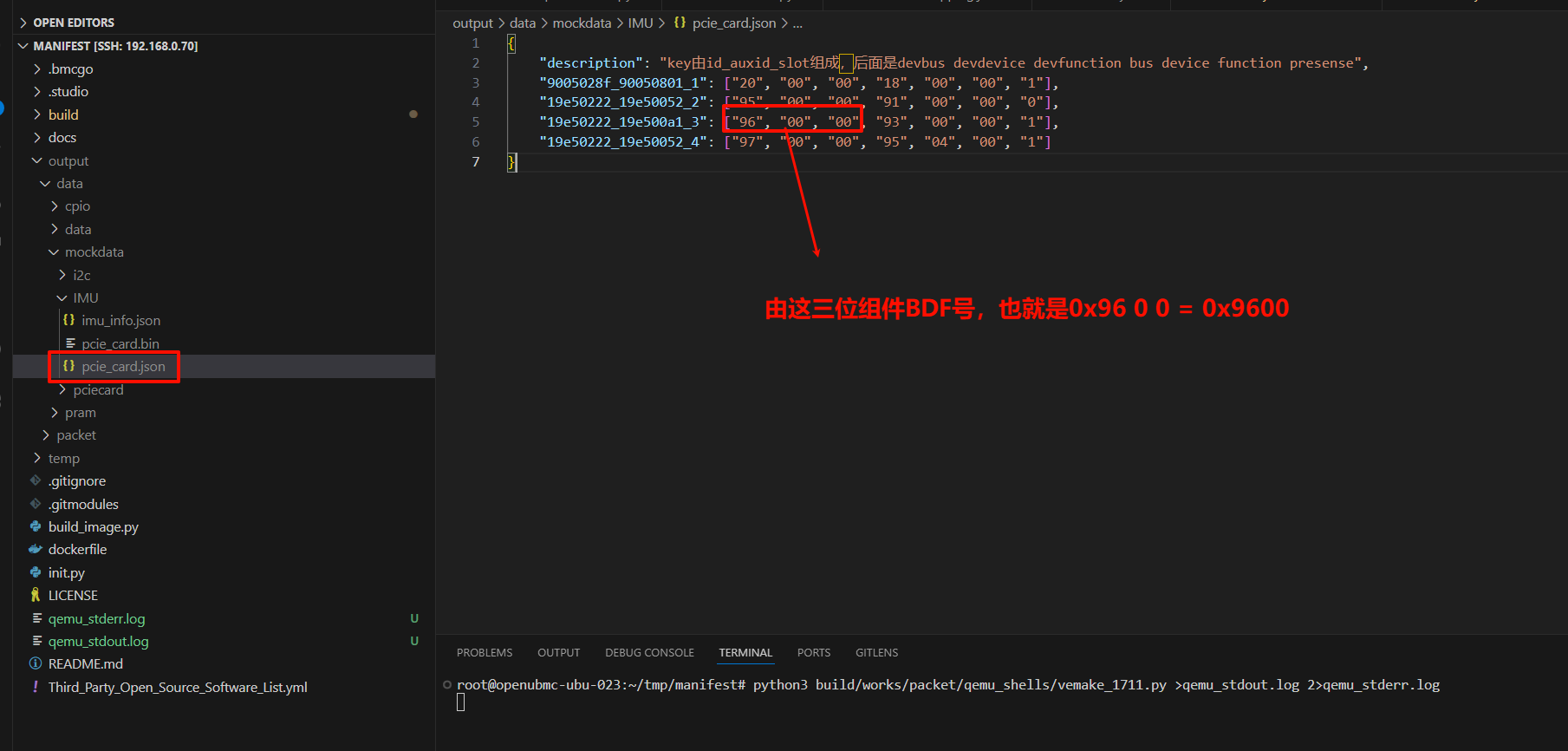Open qemu_stderr.log file
The image size is (1568, 751).
pyautogui.click(x=96, y=619)
